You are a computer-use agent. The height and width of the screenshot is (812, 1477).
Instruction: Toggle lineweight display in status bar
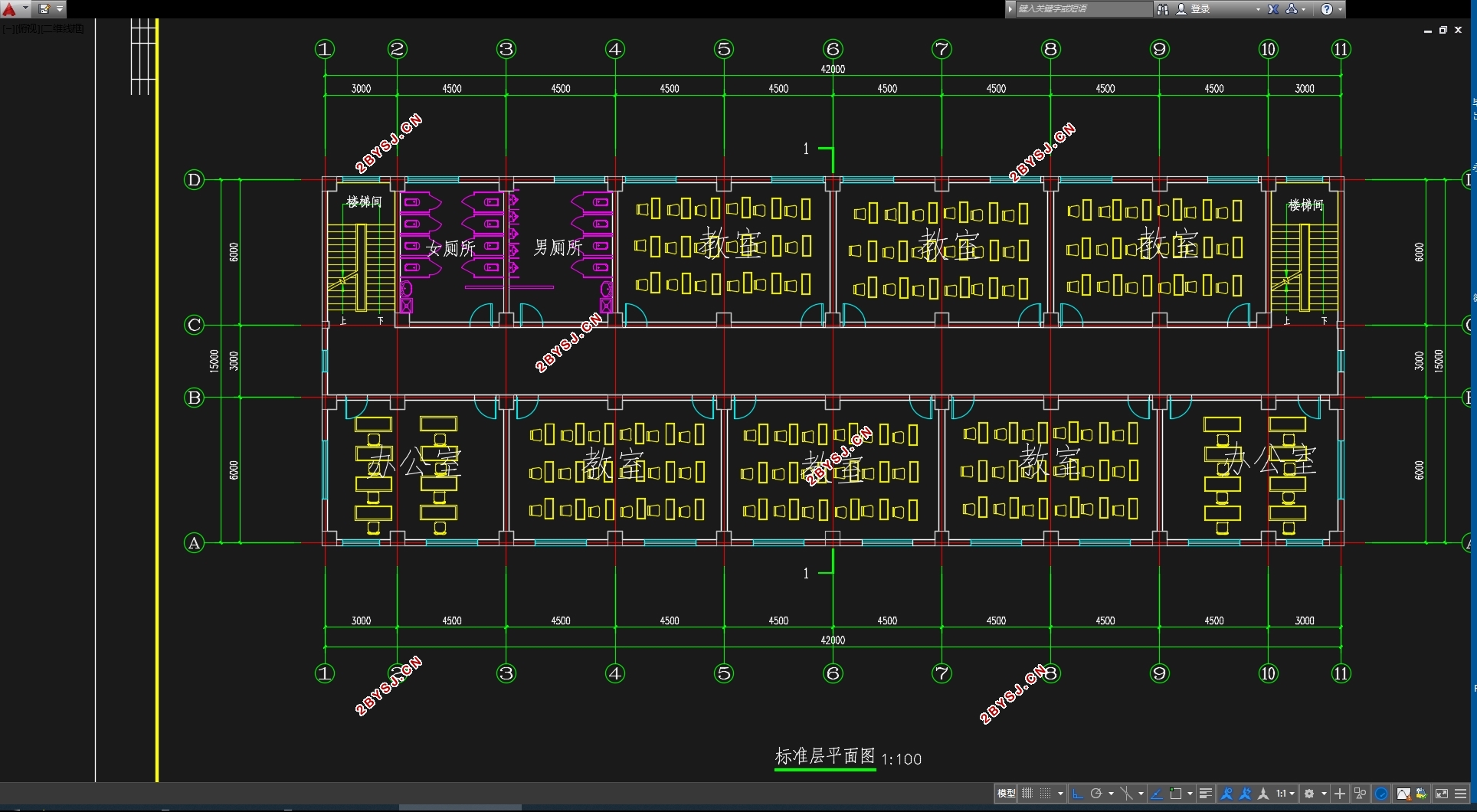(1205, 794)
